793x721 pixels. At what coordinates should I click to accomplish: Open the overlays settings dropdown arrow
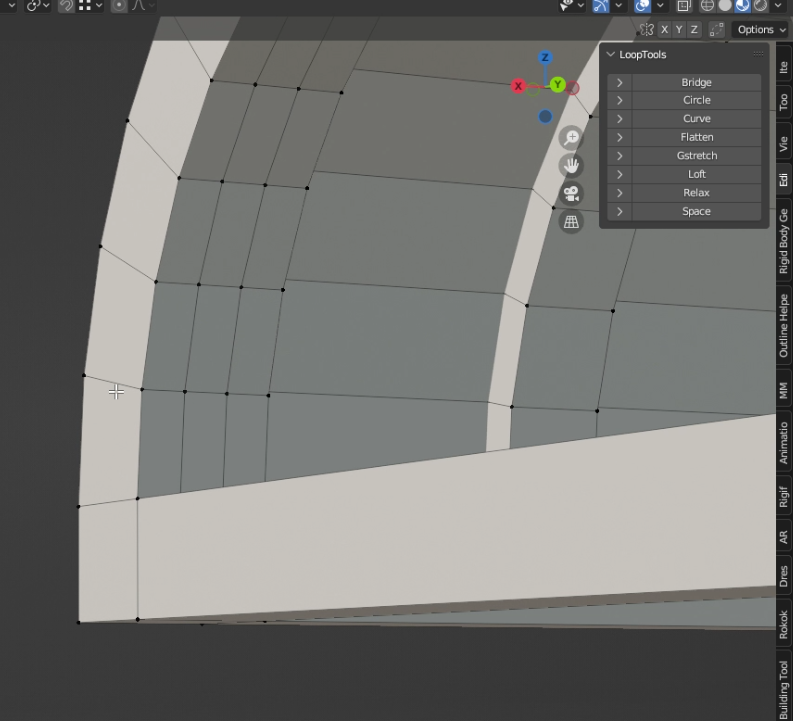pos(660,6)
